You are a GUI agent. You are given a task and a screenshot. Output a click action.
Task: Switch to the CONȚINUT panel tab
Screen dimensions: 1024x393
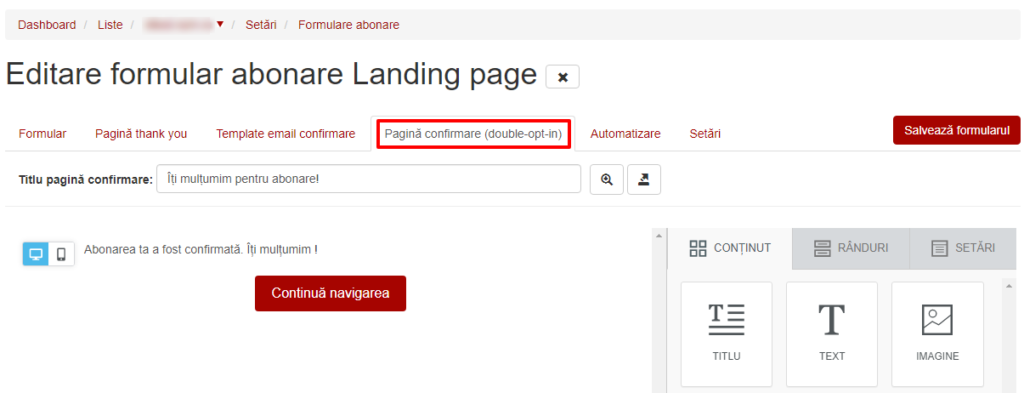point(730,248)
